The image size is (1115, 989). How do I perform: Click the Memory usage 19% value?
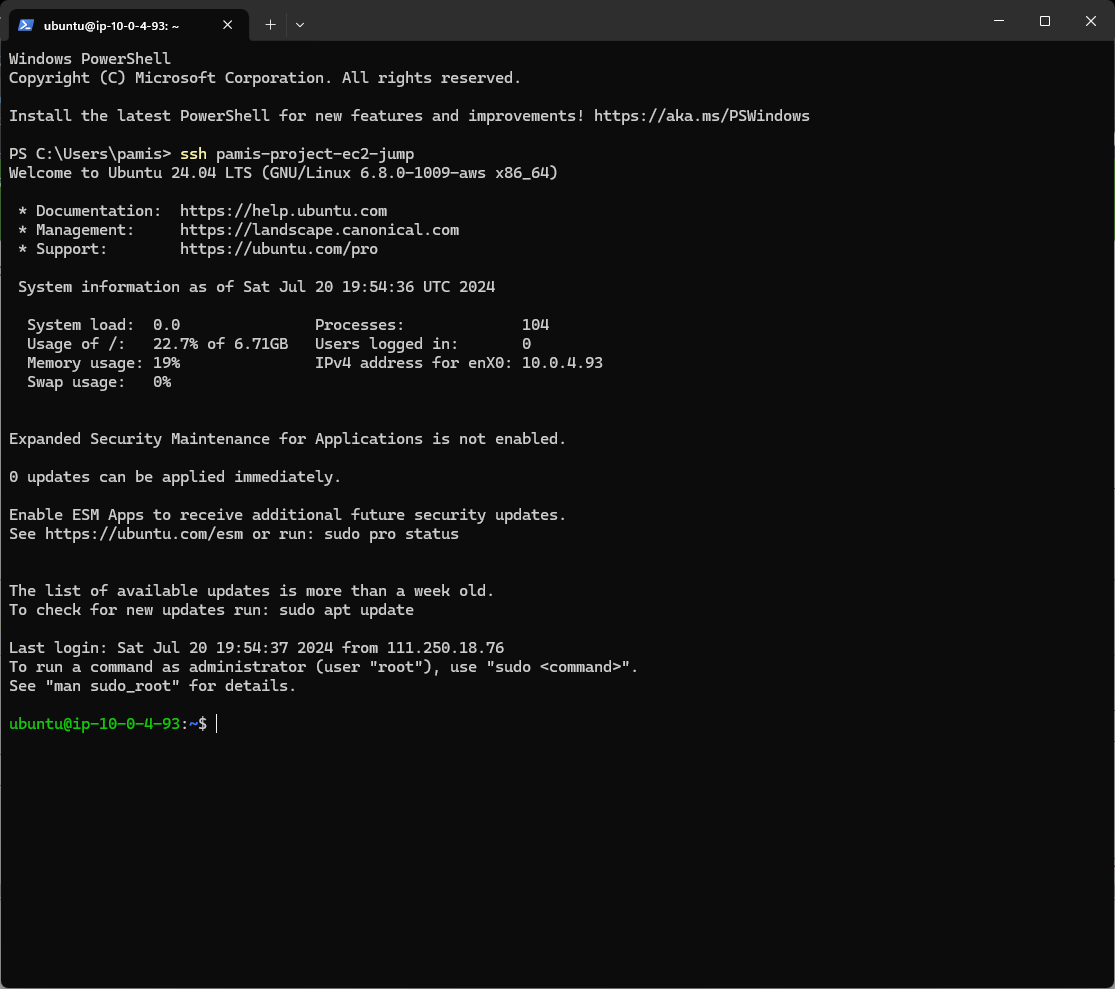[166, 363]
